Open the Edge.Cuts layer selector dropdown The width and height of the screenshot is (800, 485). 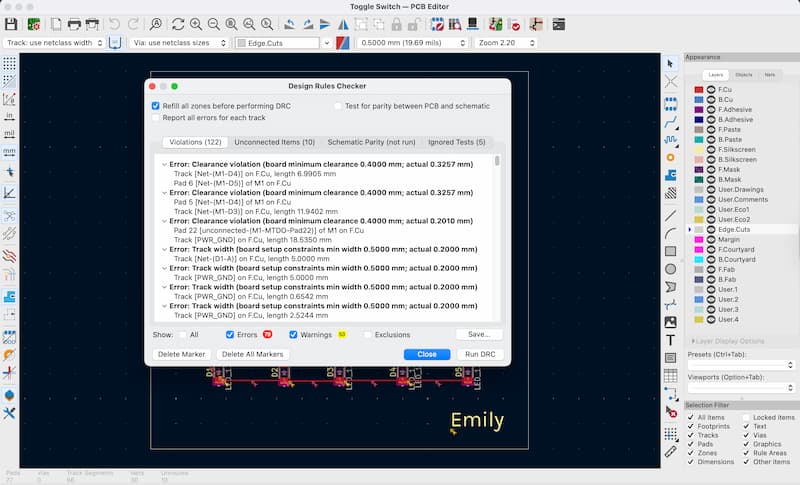pyautogui.click(x=283, y=43)
